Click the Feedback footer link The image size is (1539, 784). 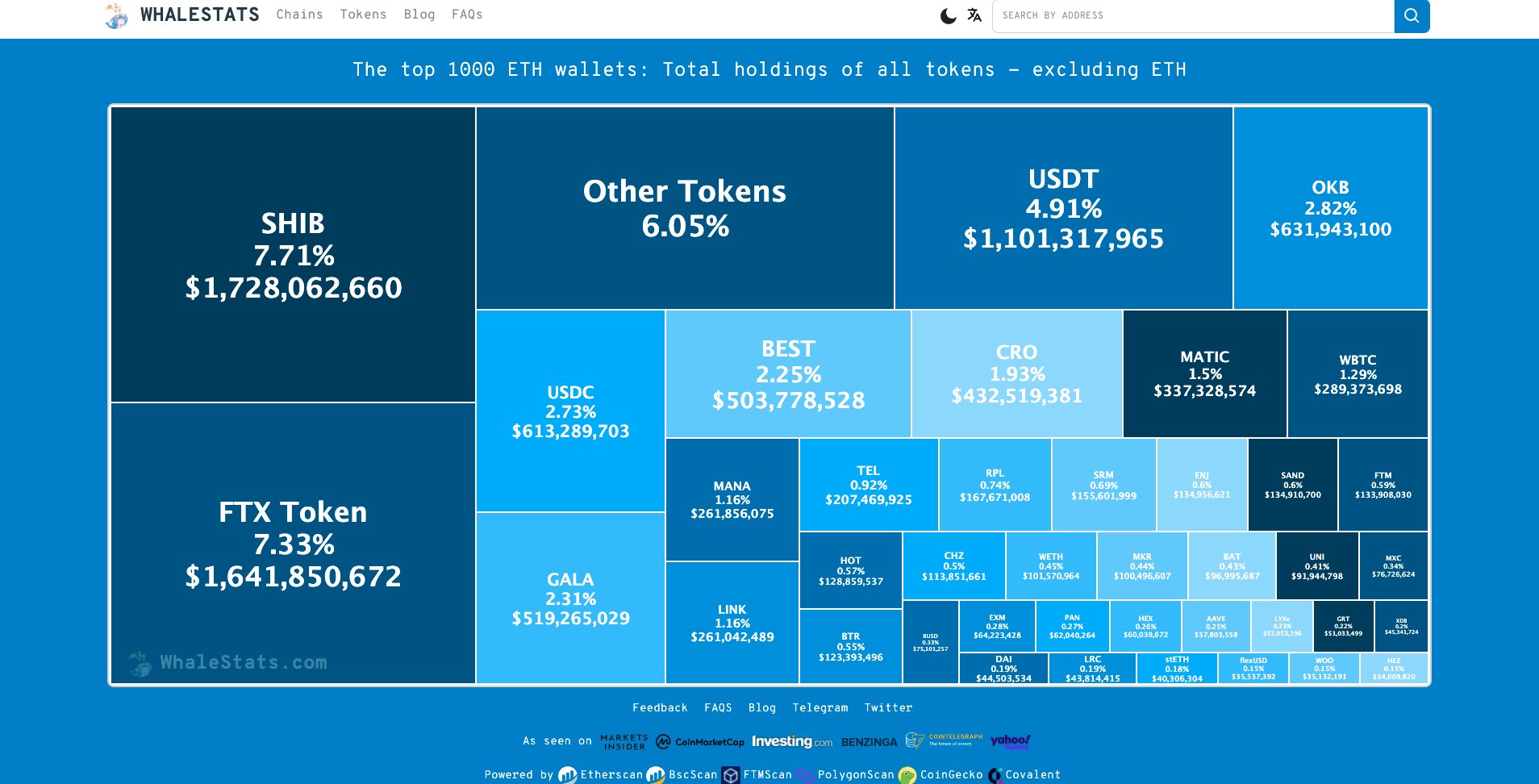pyautogui.click(x=660, y=707)
